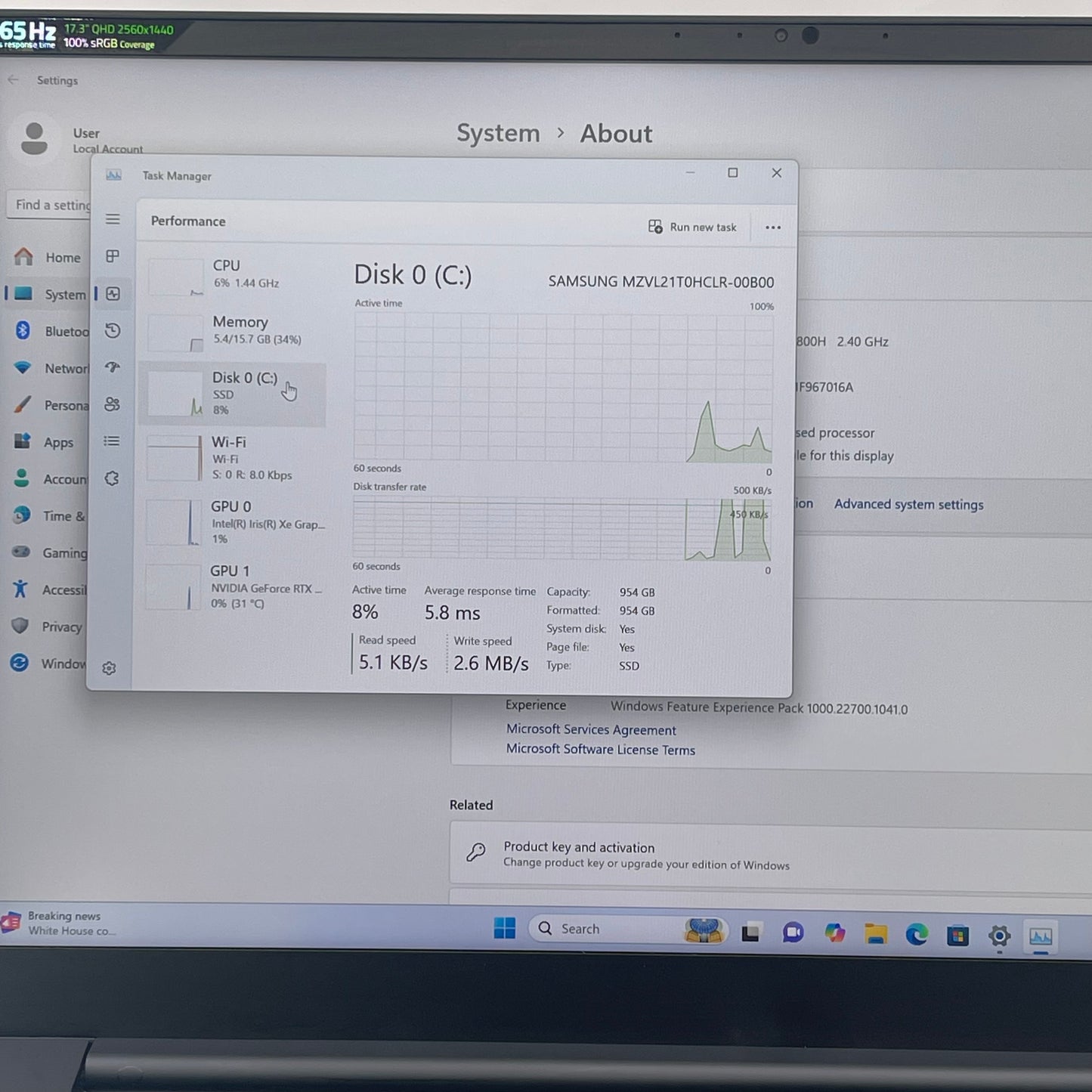Open App history in Task Manager sidebar
The height and width of the screenshot is (1092, 1092).
coord(113,330)
